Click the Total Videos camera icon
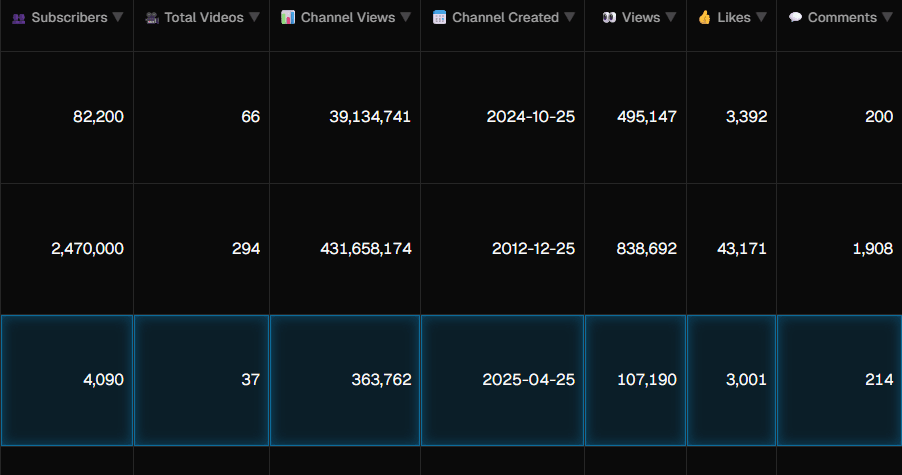The image size is (902, 475). pyautogui.click(x=152, y=18)
